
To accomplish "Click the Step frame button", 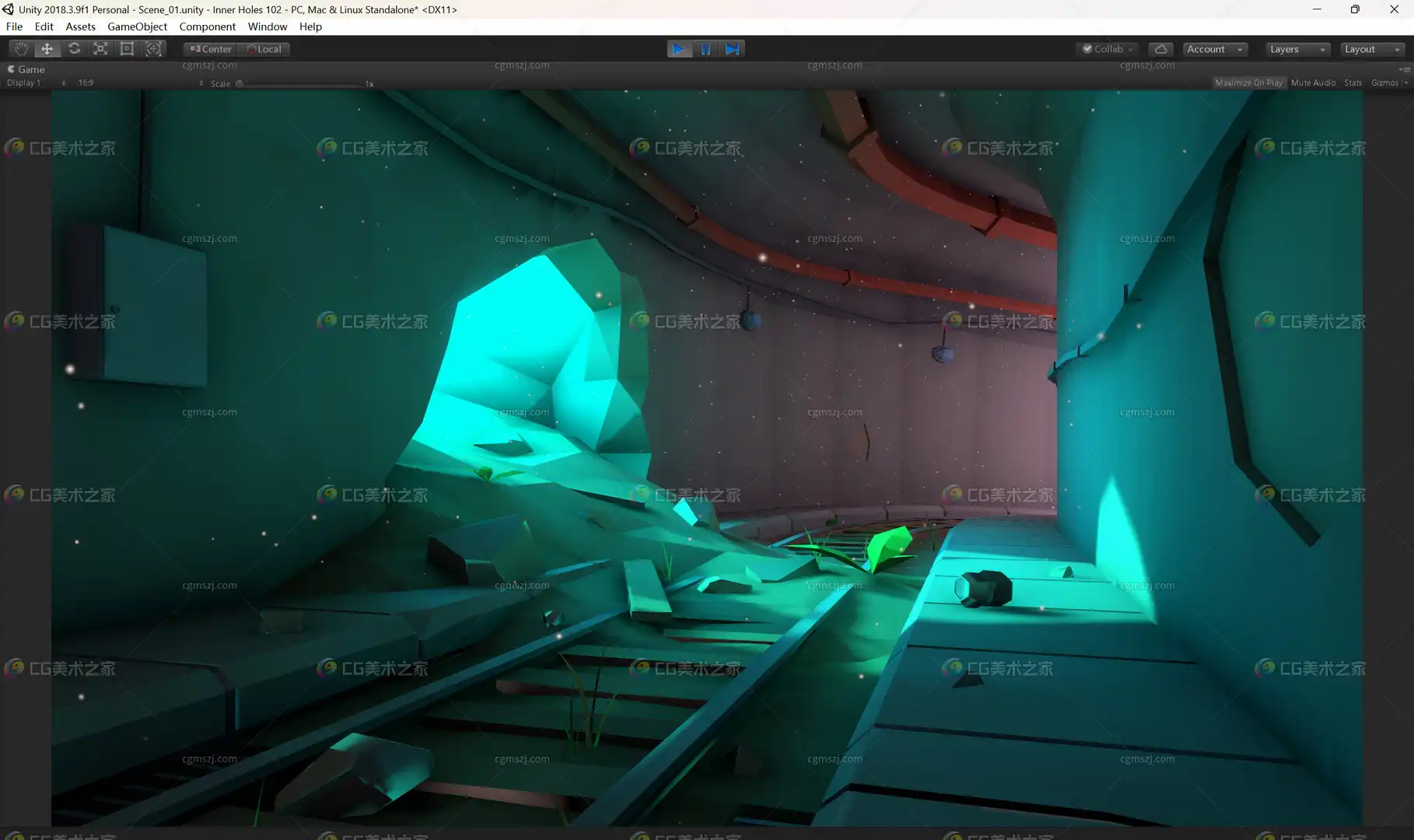I will point(732,49).
